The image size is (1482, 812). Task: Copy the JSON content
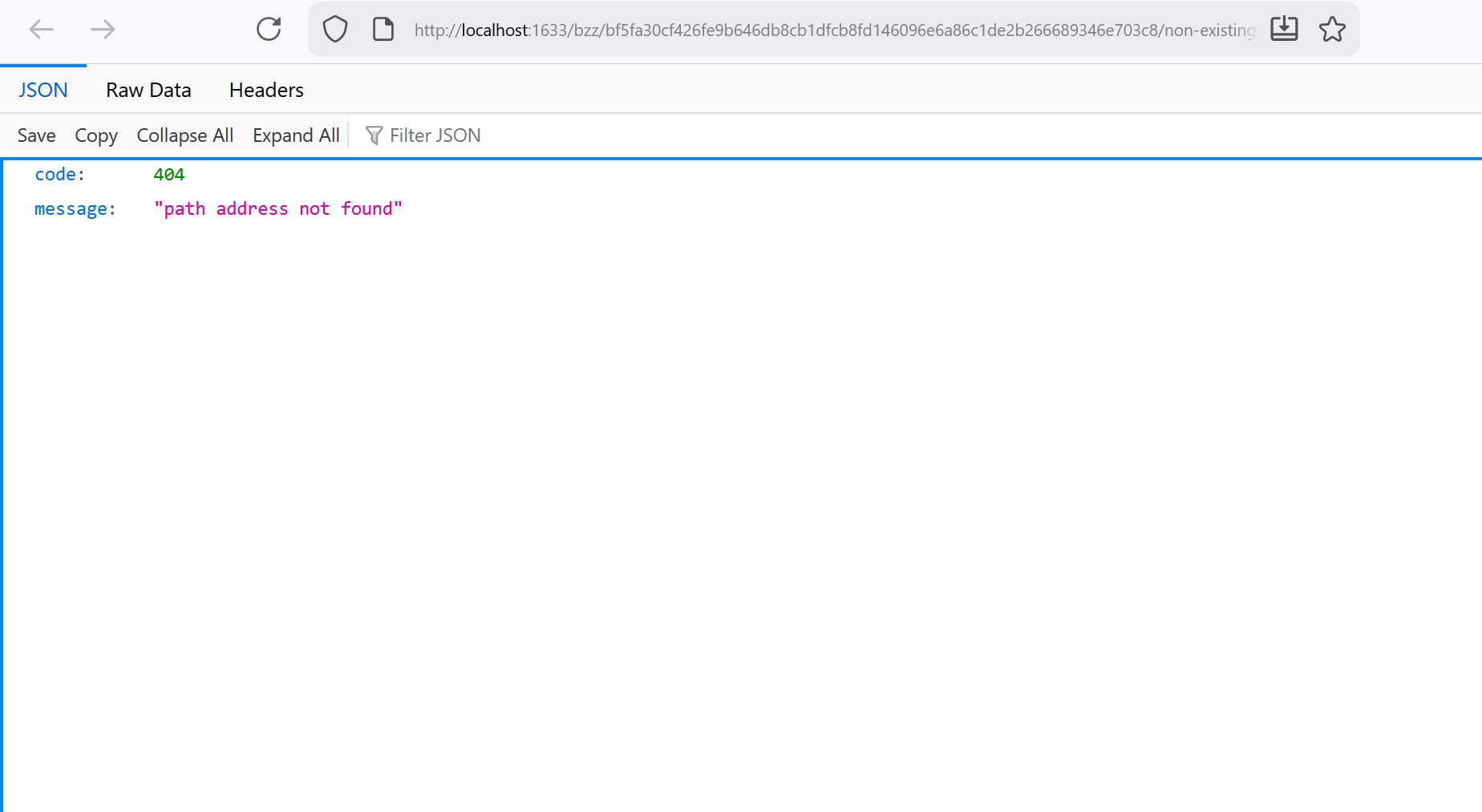pos(95,135)
